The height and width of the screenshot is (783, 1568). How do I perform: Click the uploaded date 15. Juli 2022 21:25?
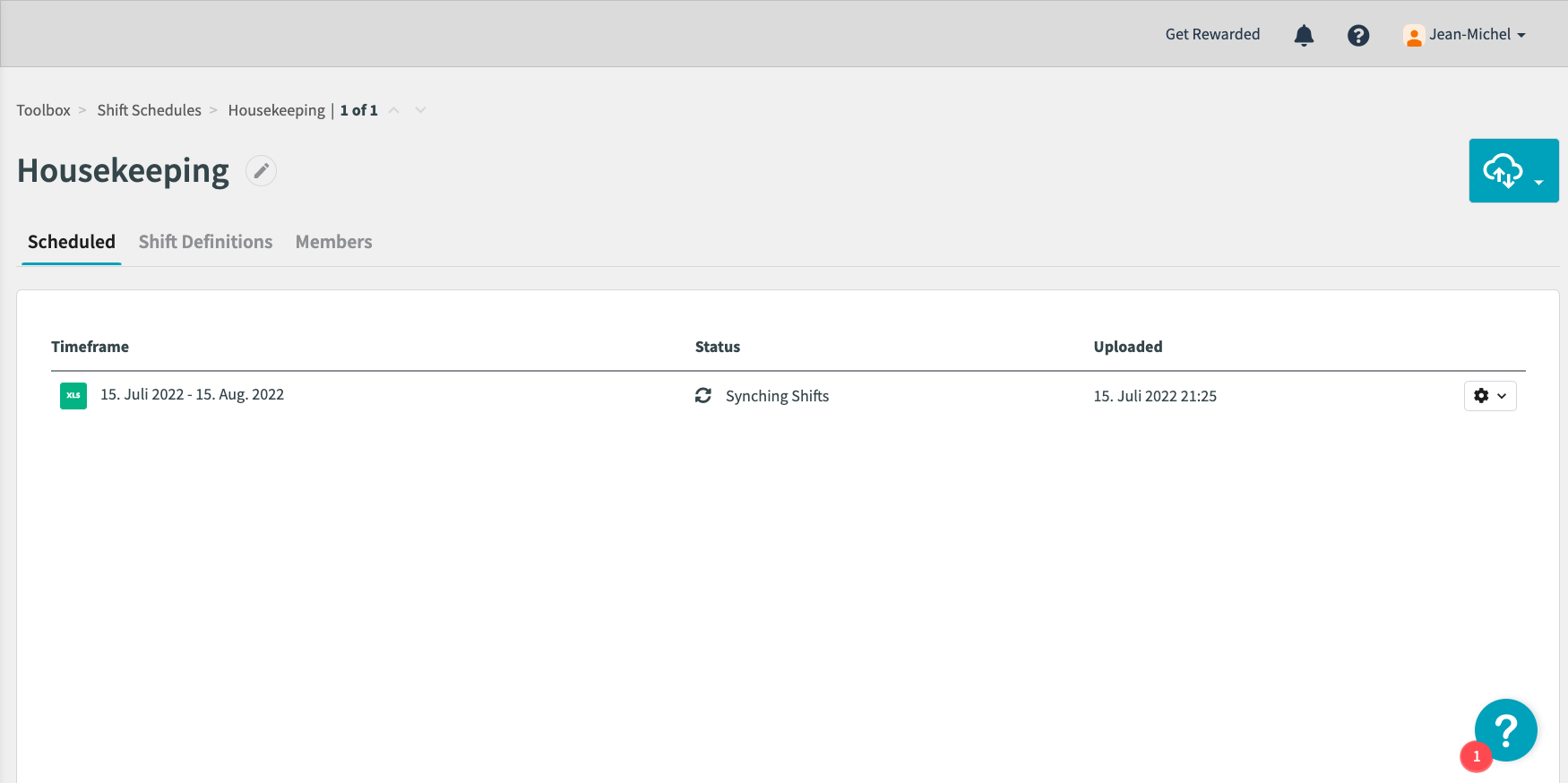point(1155,396)
